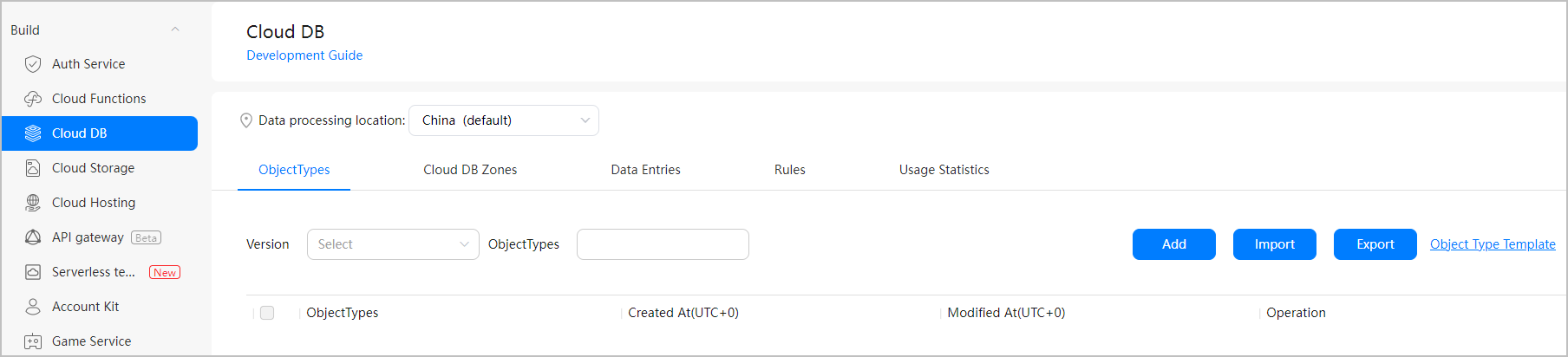Open the Version select dropdown
The image size is (1568, 357).
click(x=393, y=244)
